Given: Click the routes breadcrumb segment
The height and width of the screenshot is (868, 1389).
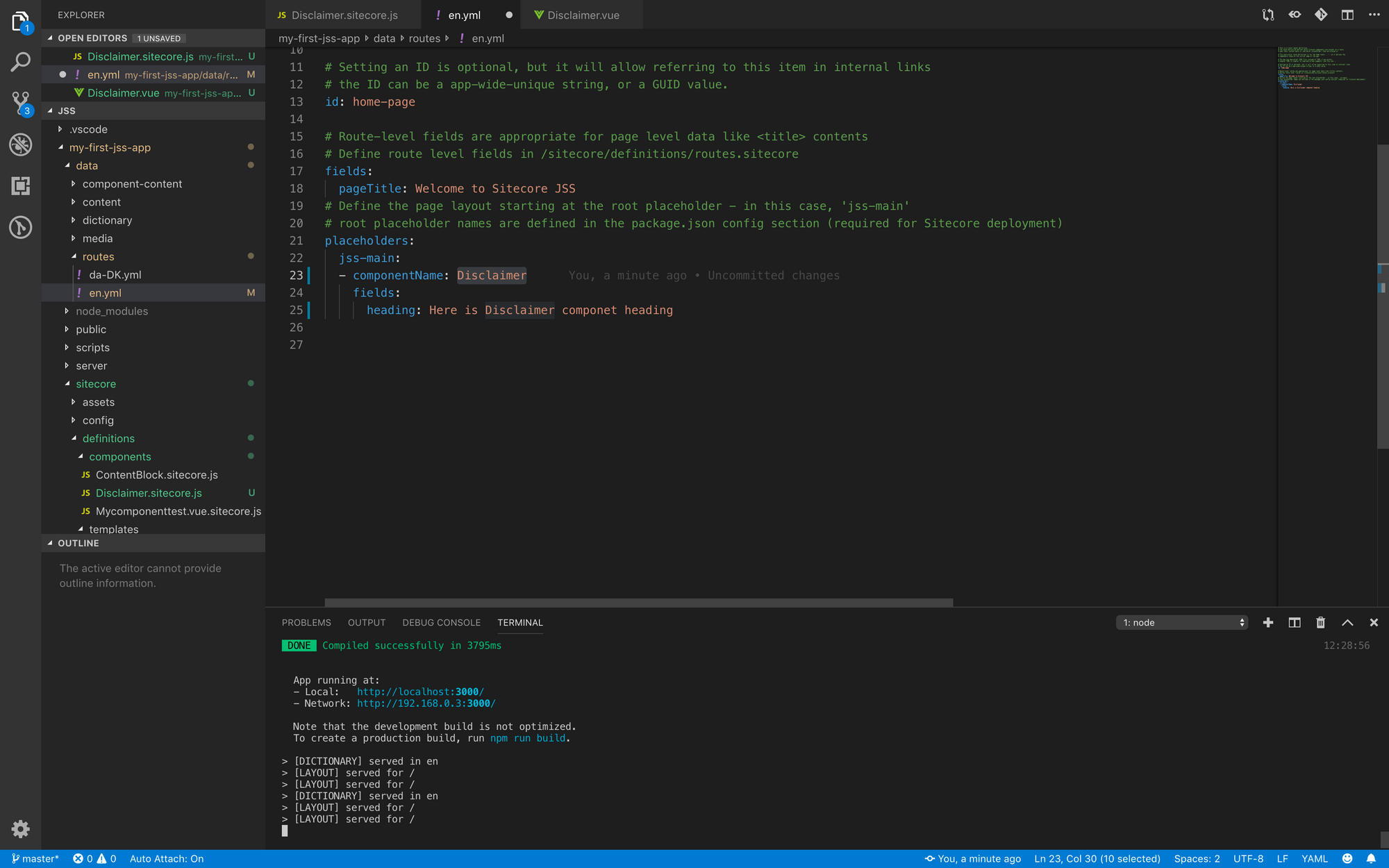Looking at the screenshot, I should point(424,38).
